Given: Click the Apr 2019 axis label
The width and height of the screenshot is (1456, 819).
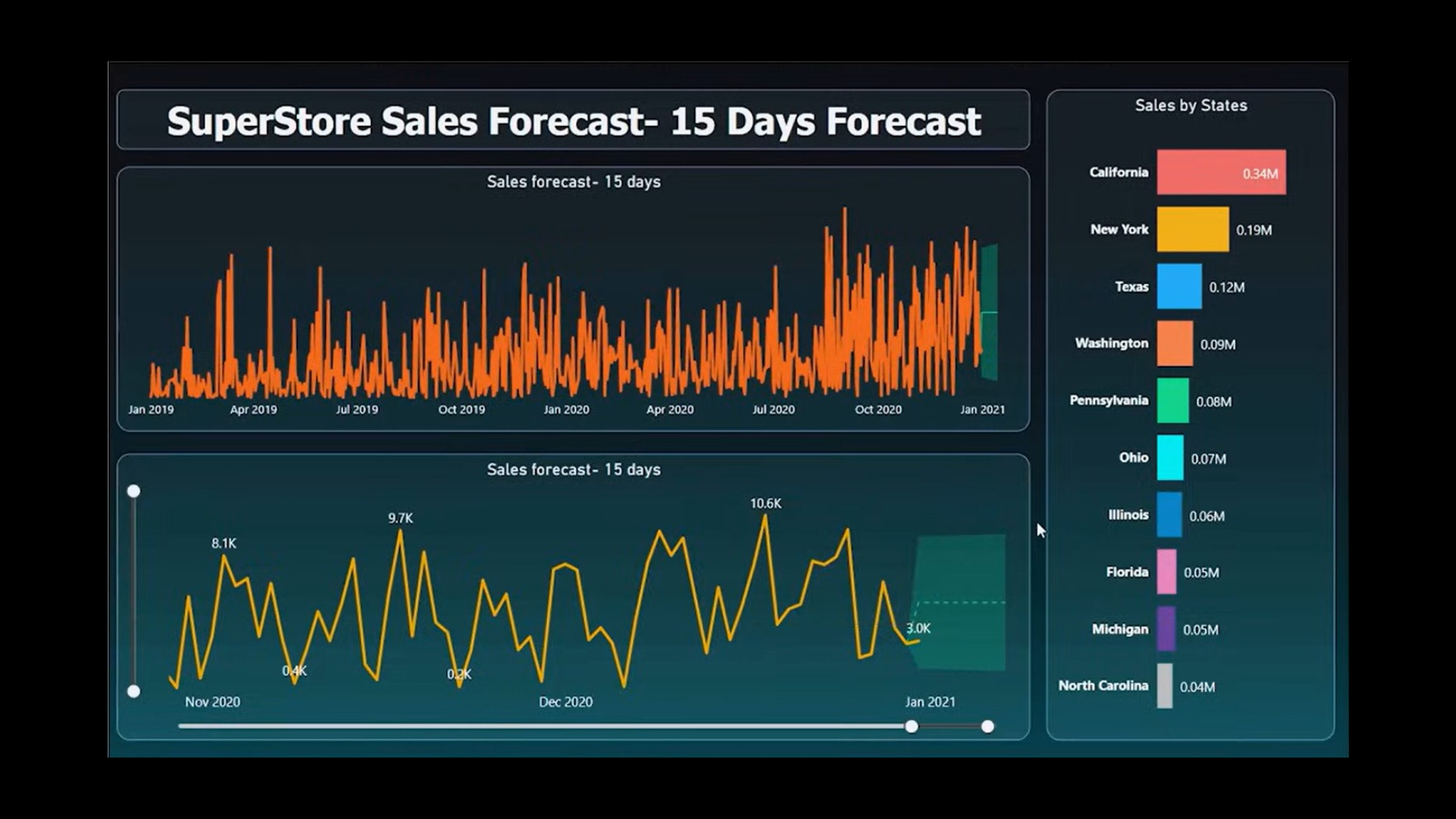Looking at the screenshot, I should (253, 409).
